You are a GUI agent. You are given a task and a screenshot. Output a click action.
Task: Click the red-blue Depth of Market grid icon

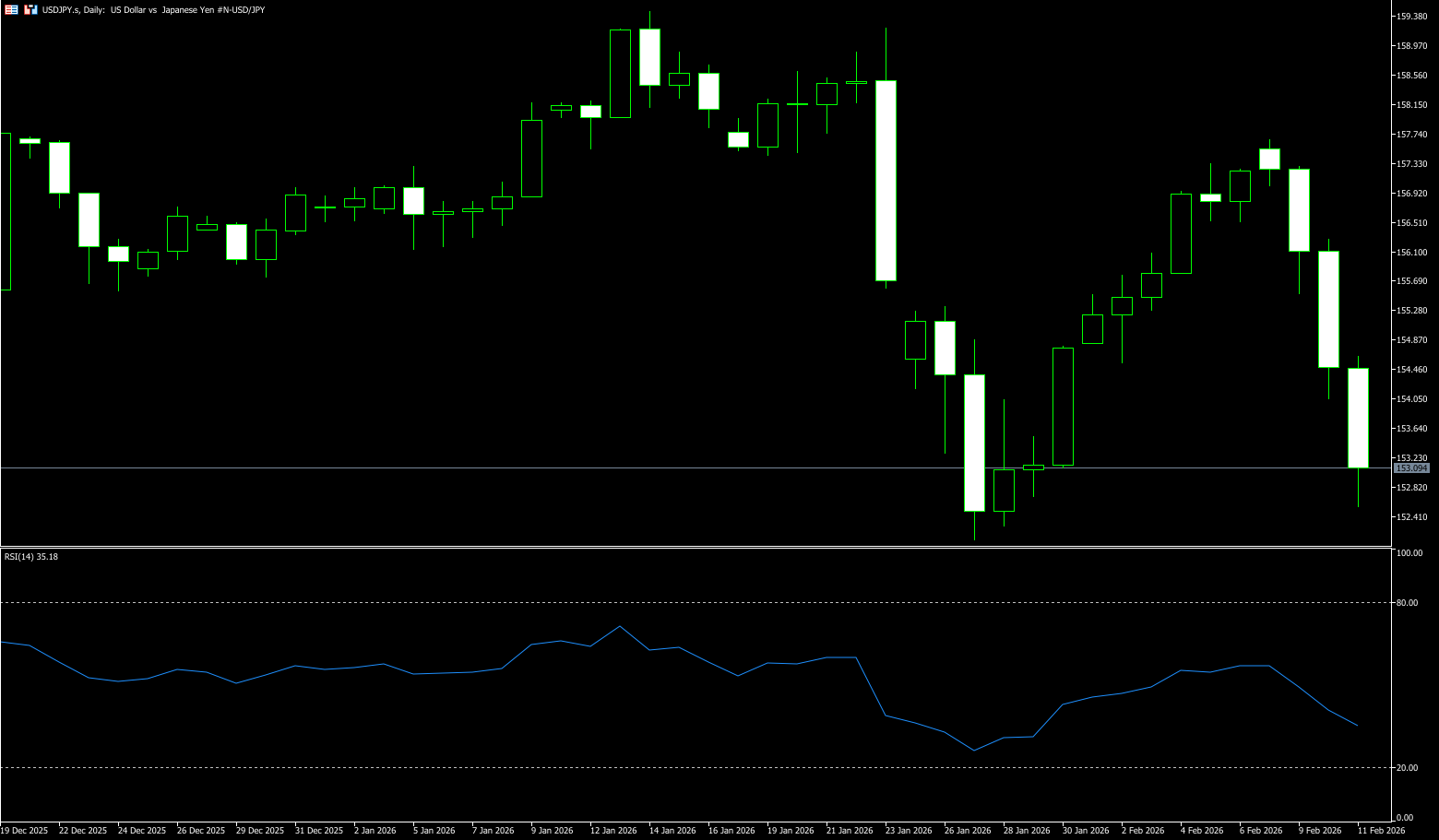click(11, 9)
